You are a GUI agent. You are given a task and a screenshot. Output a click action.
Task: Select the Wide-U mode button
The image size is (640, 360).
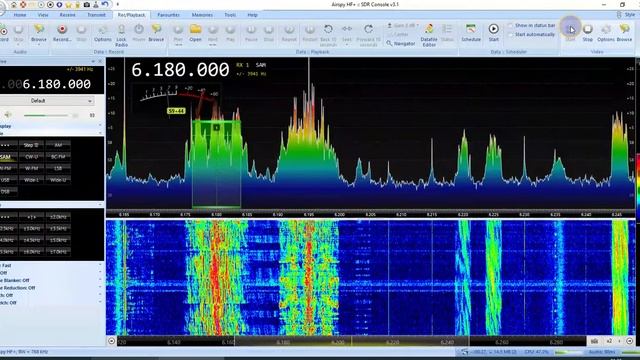(58, 180)
